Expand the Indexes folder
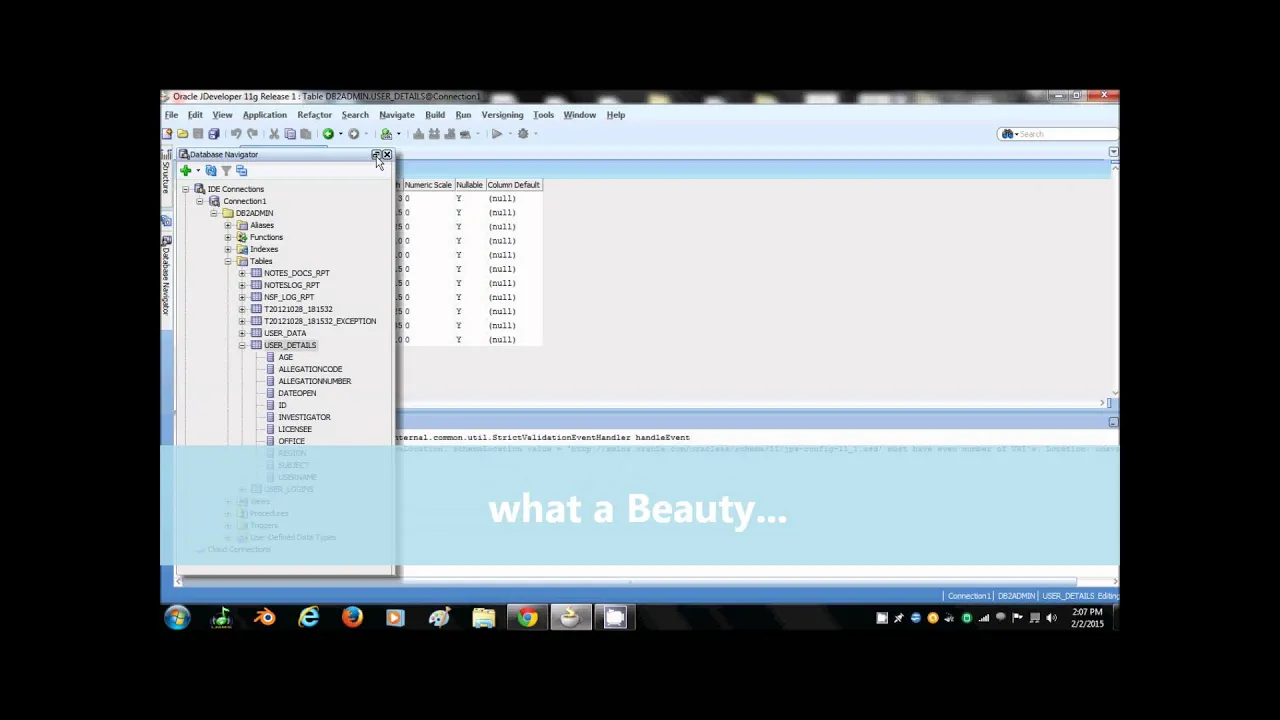This screenshot has height=720, width=1280. point(228,249)
